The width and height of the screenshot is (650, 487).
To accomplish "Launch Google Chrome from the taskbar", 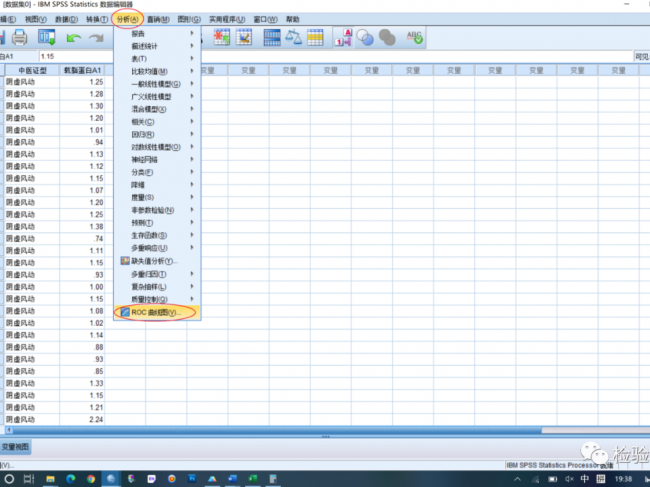I will [x=91, y=479].
